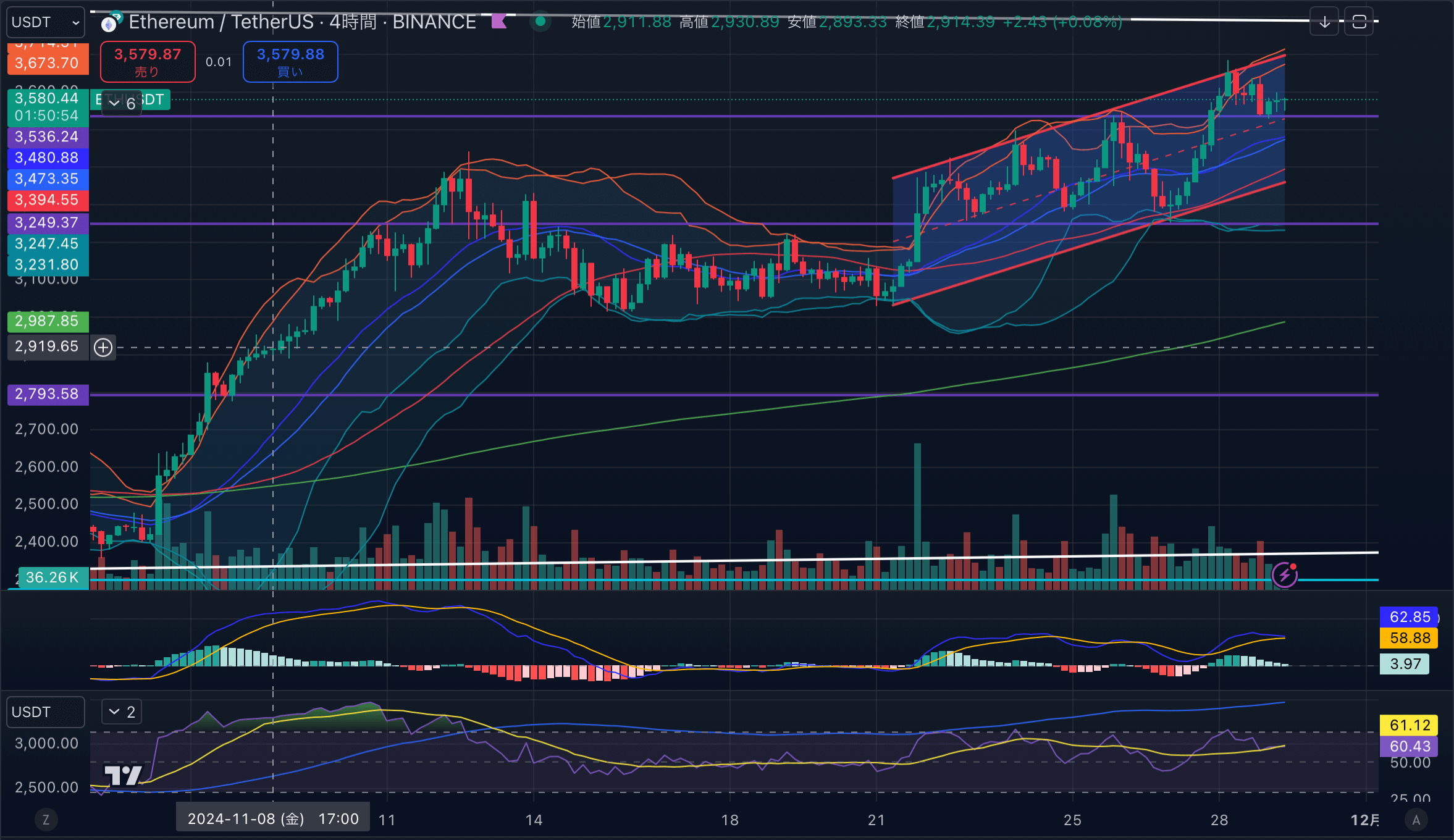Click the 0.01 spread value
The height and width of the screenshot is (840, 1454).
point(219,62)
